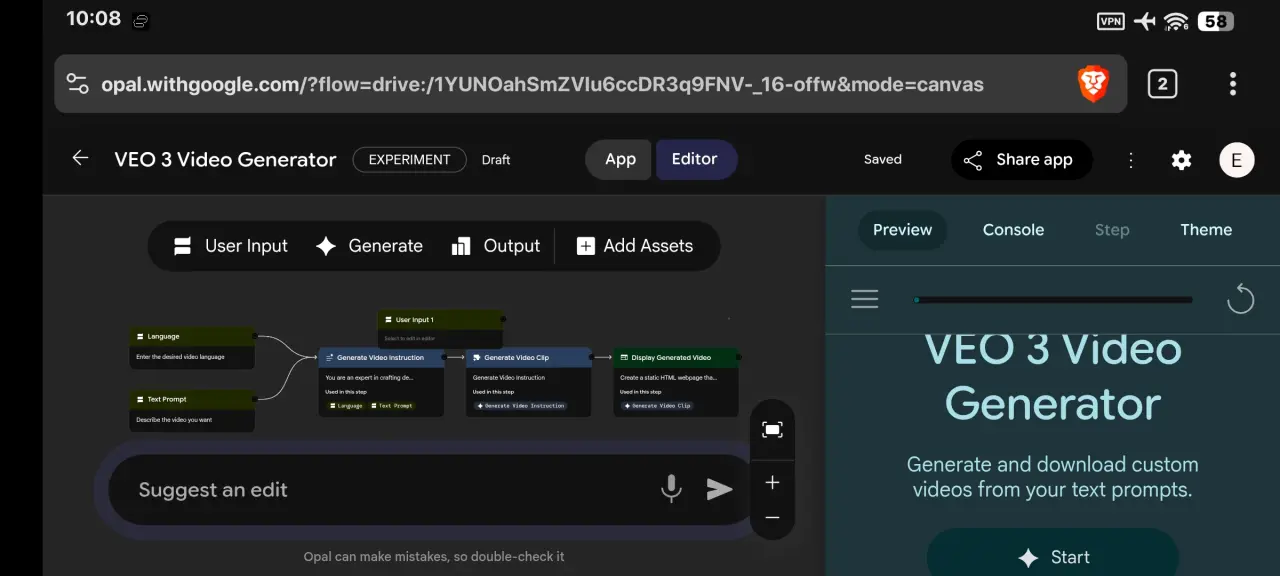Click the Draft status label
The image size is (1280, 576).
[x=496, y=160]
